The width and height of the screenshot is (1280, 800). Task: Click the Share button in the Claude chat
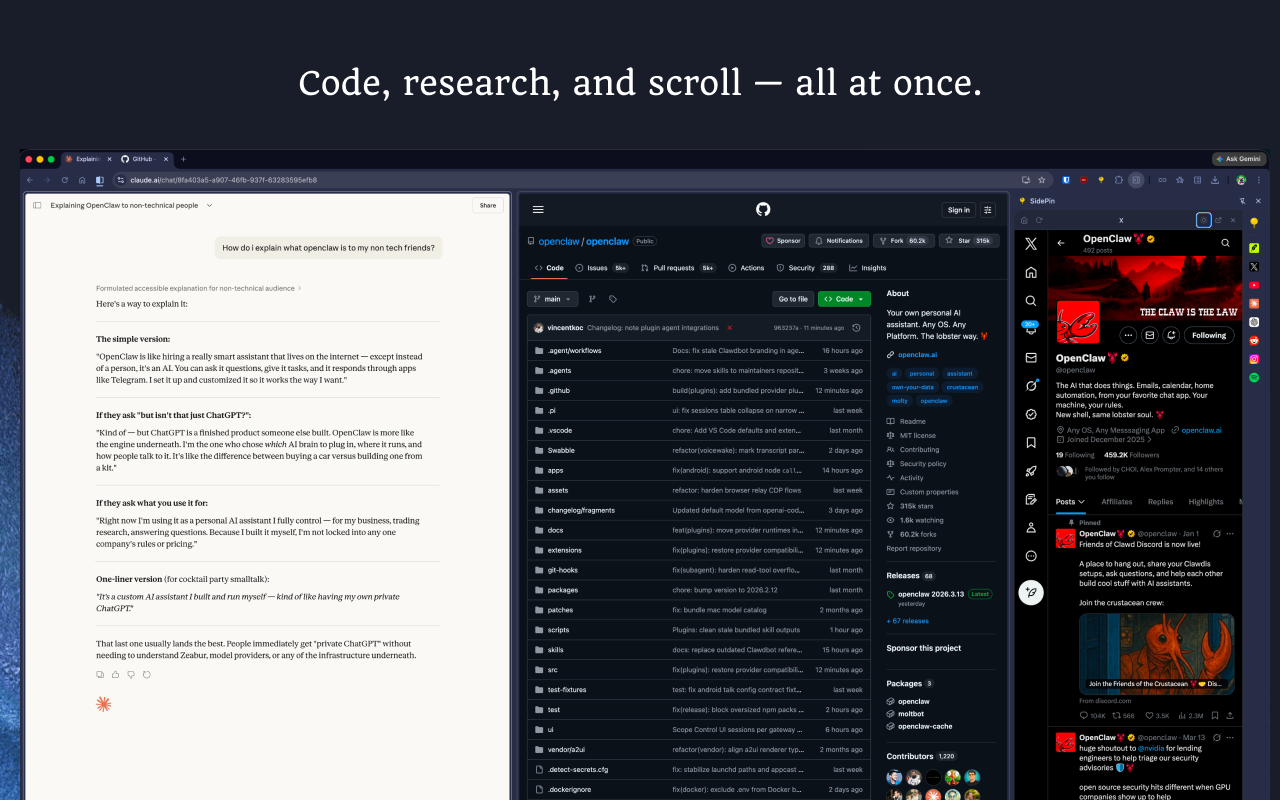coord(487,205)
